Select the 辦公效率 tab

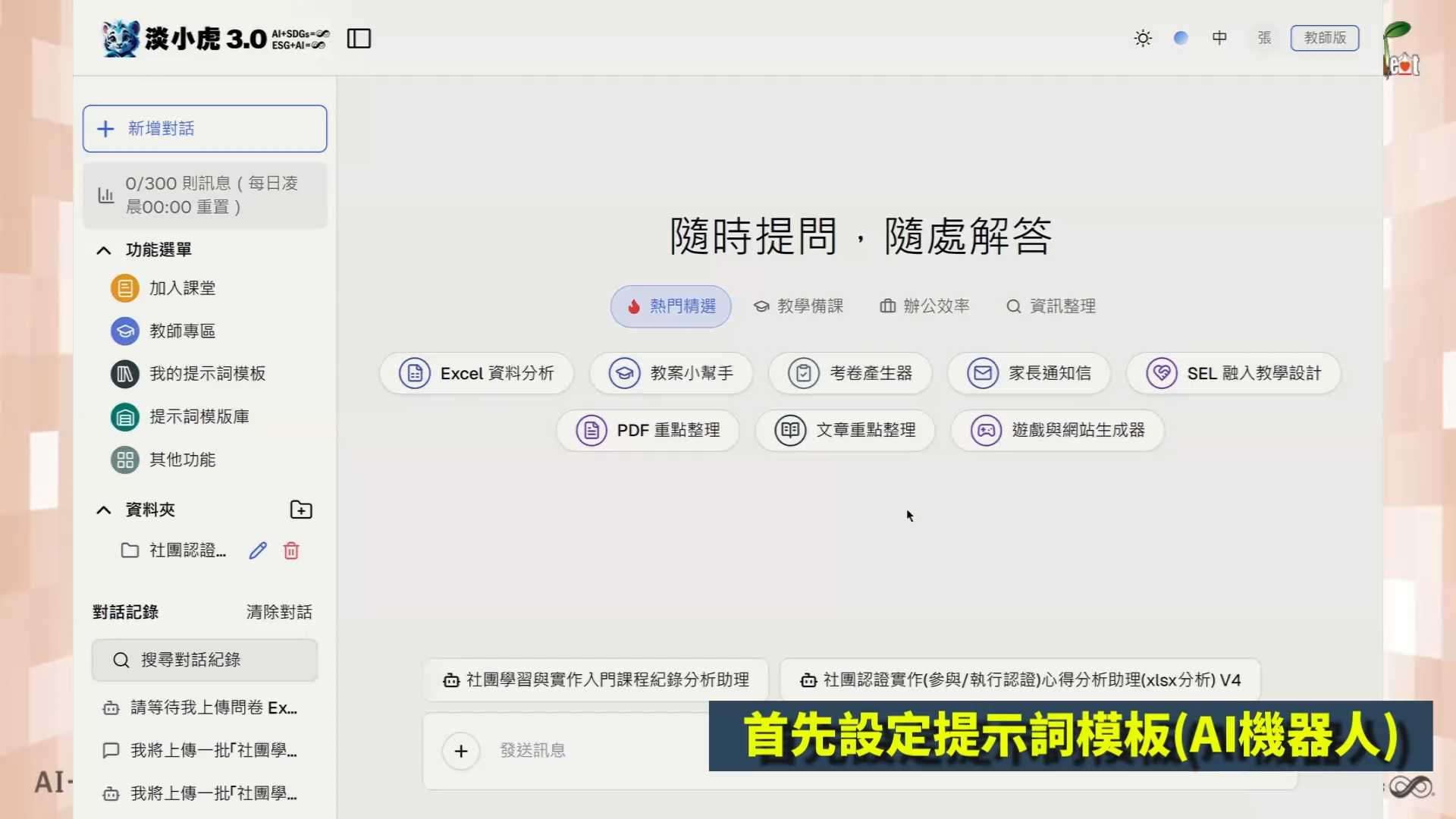click(x=924, y=306)
